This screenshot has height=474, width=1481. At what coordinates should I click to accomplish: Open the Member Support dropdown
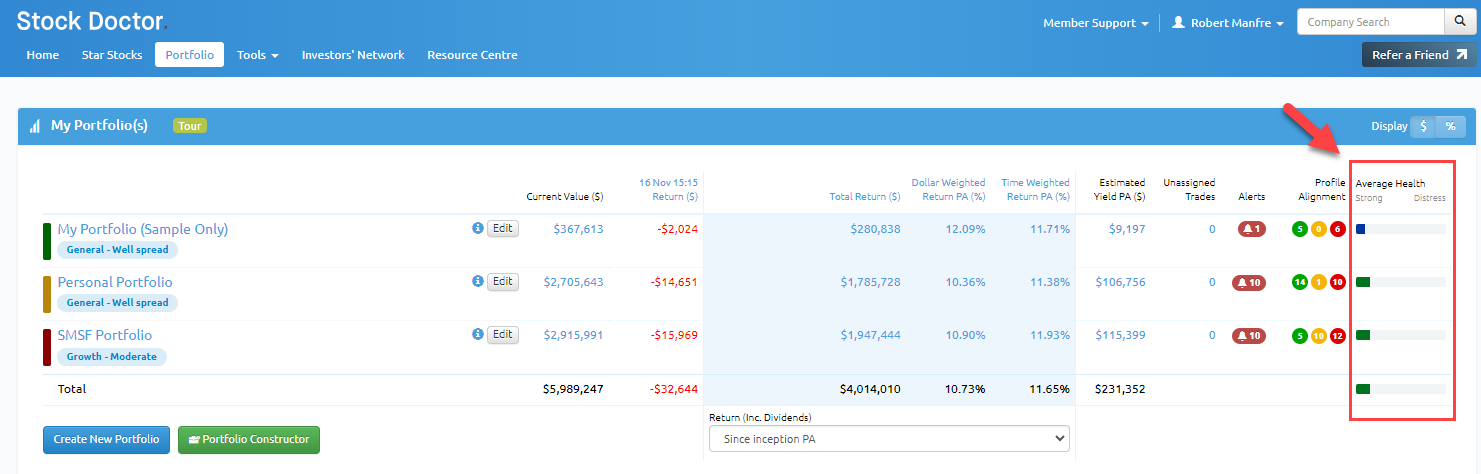tap(1095, 23)
